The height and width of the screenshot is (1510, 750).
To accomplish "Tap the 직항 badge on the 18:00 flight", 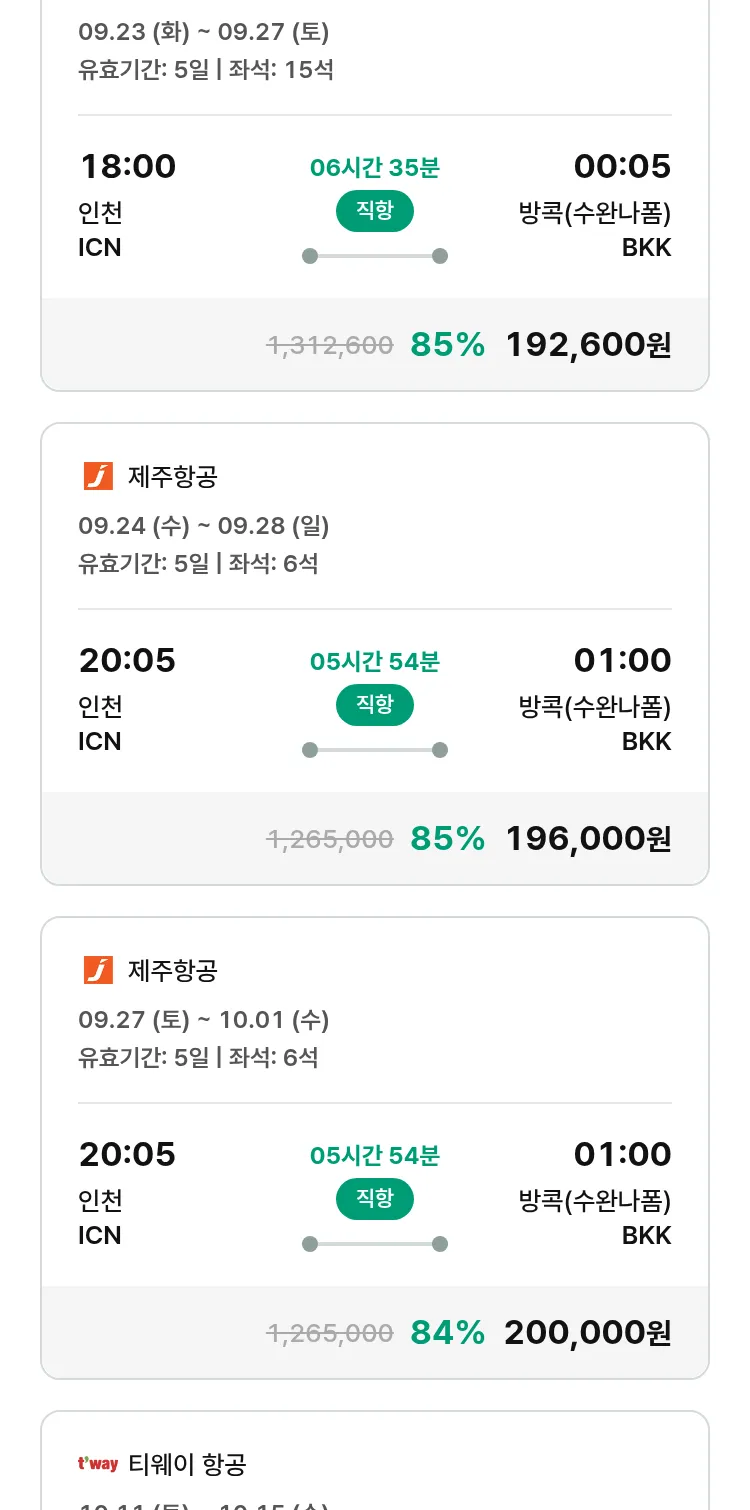I will click(x=375, y=211).
